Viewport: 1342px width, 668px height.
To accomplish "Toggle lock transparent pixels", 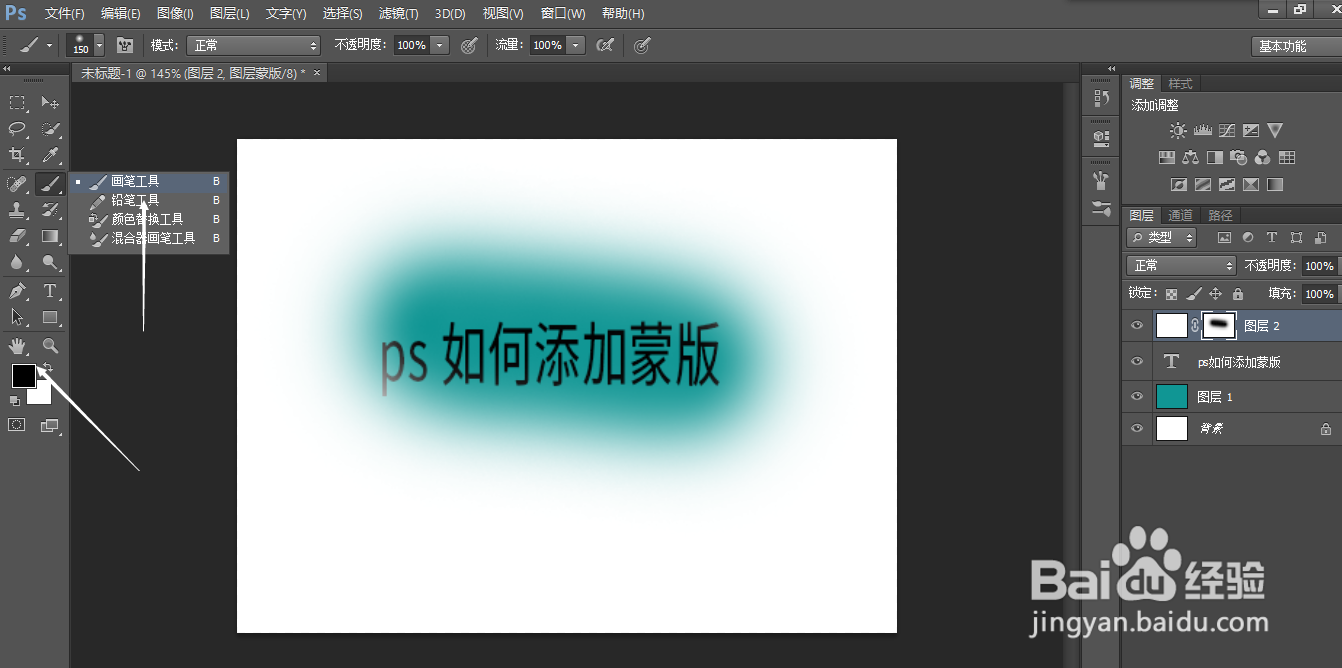I will pyautogui.click(x=1171, y=294).
